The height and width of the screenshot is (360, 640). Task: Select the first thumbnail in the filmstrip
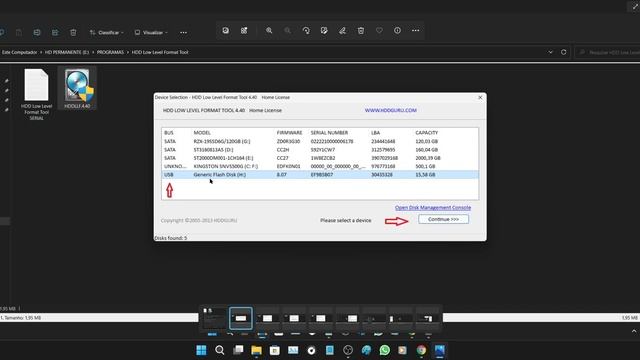[214, 318]
